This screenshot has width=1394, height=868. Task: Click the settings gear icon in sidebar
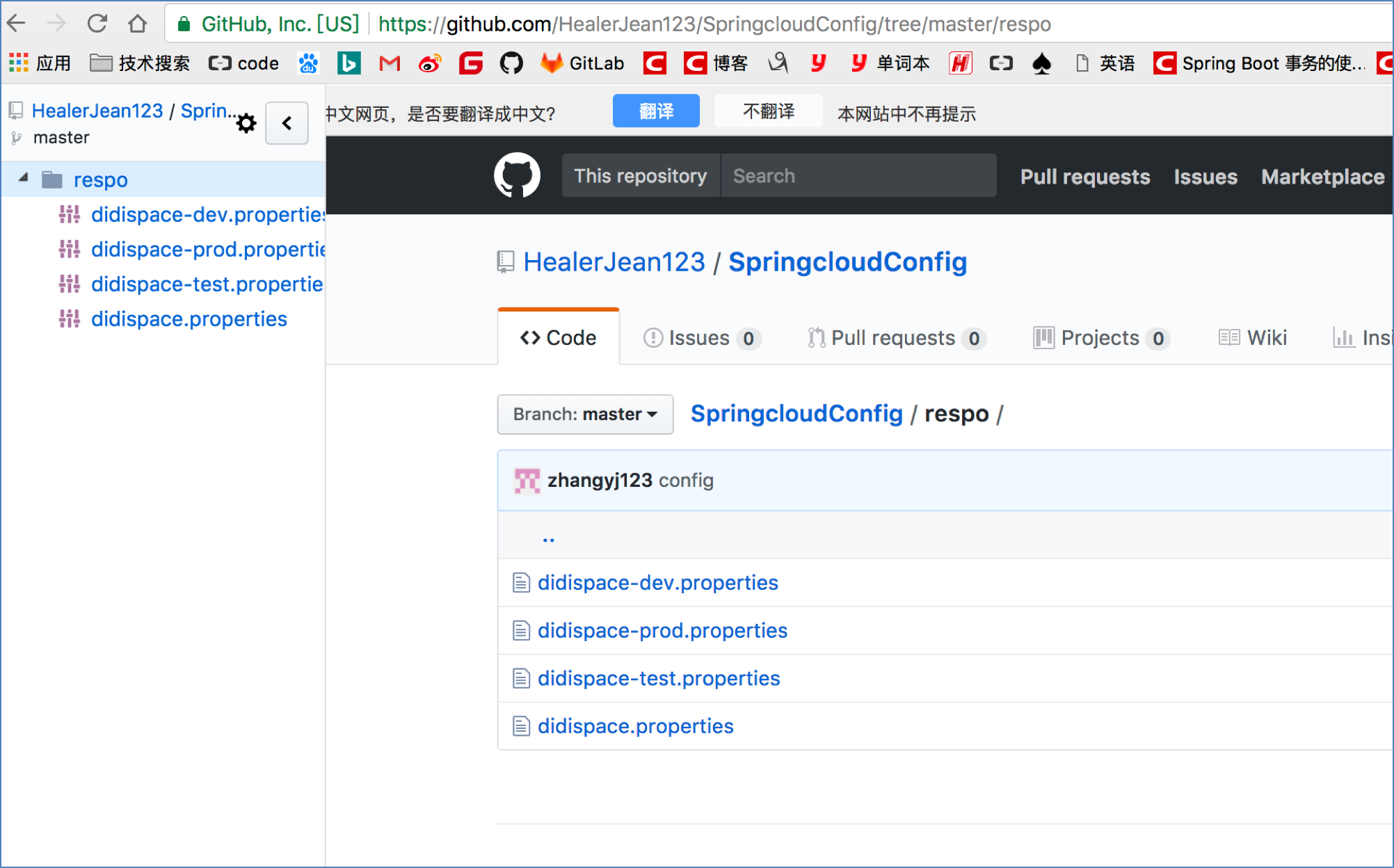click(x=246, y=122)
